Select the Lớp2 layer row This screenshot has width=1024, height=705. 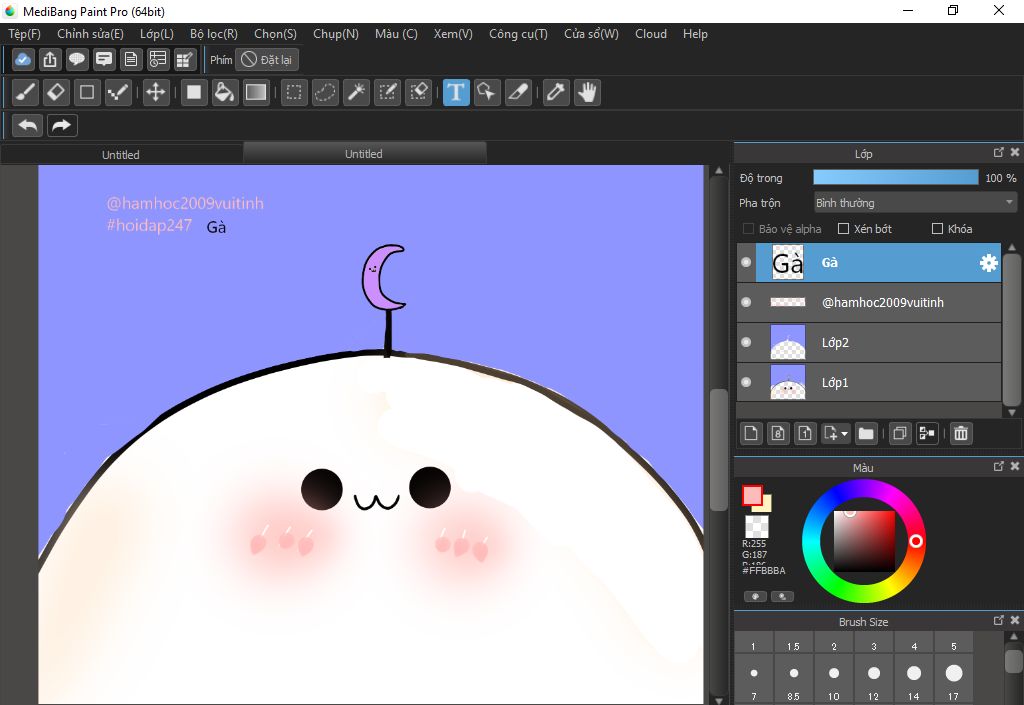[869, 342]
